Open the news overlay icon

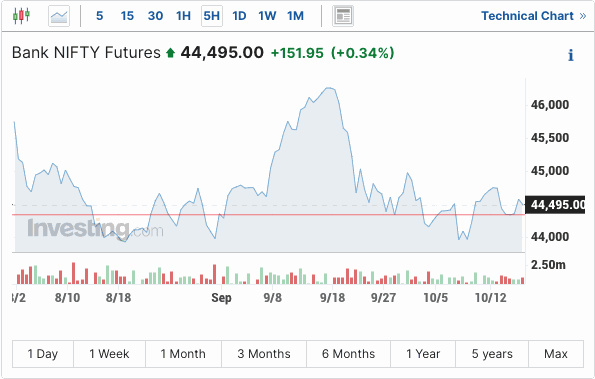(343, 16)
